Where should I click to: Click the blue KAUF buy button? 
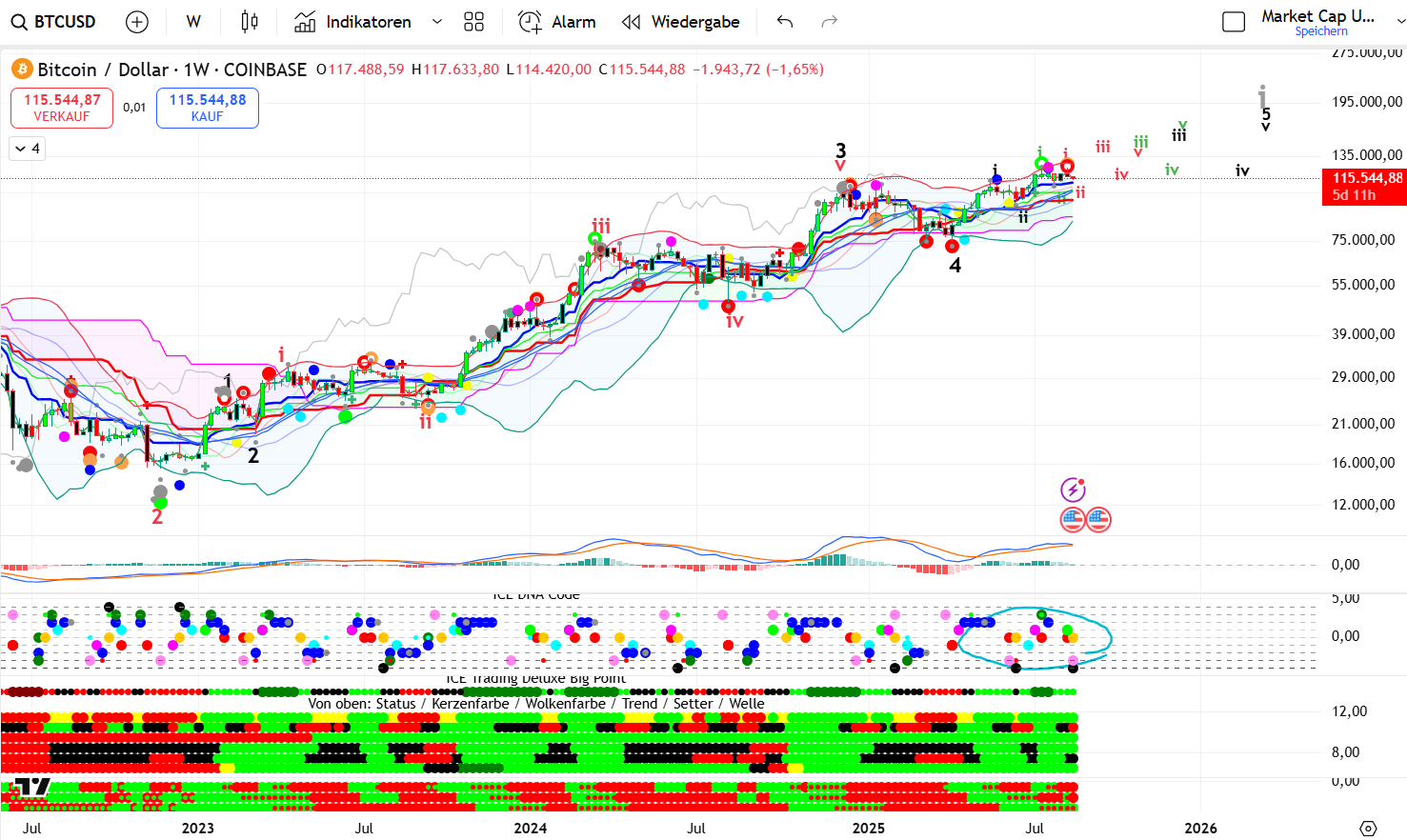[x=208, y=108]
